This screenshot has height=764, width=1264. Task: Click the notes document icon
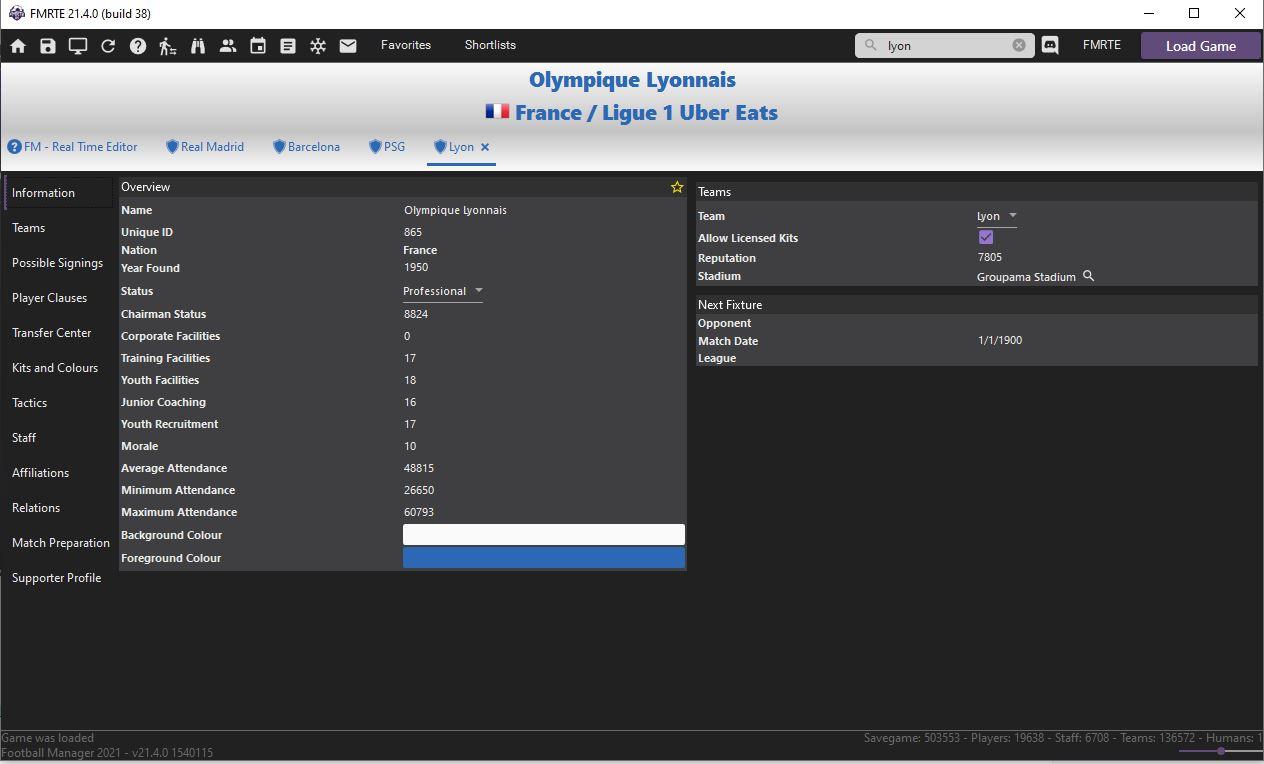click(x=288, y=46)
